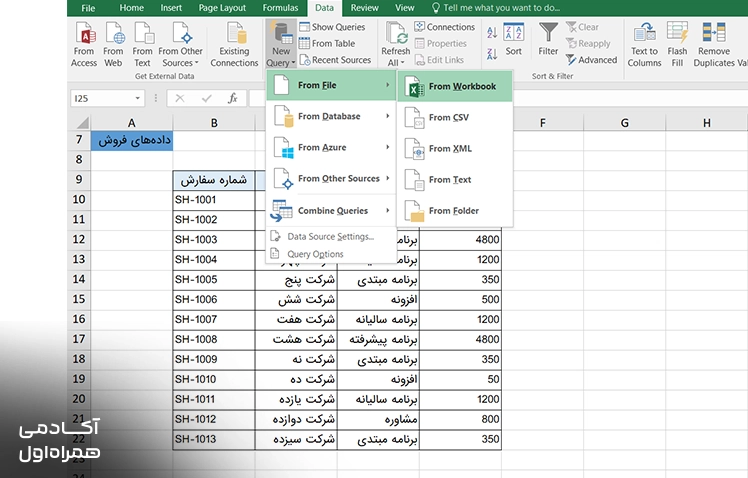Click the Select All corner triangle

[x=82, y=123]
